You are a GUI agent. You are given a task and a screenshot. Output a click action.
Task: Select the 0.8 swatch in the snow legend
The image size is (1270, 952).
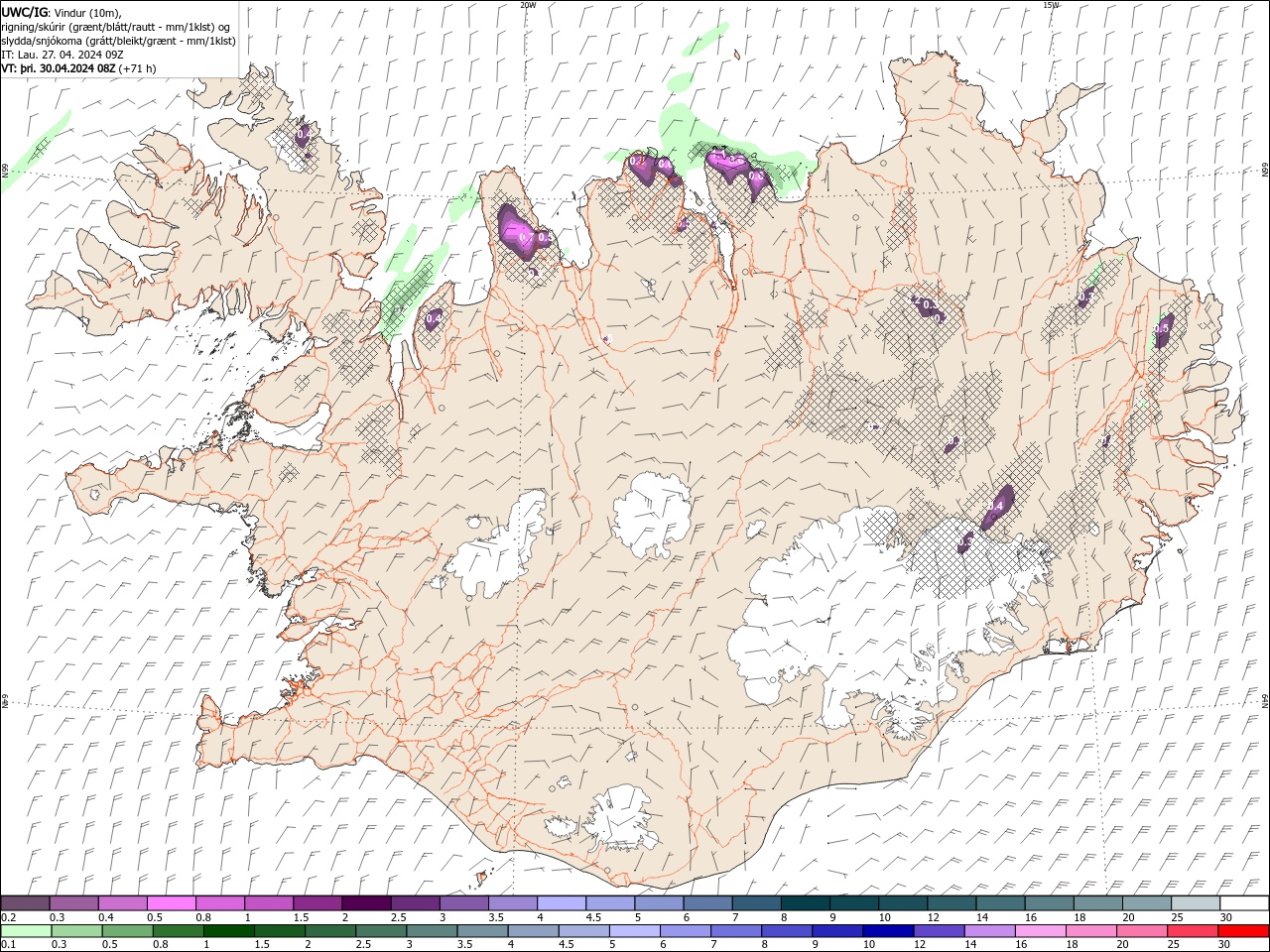pyautogui.click(x=220, y=903)
